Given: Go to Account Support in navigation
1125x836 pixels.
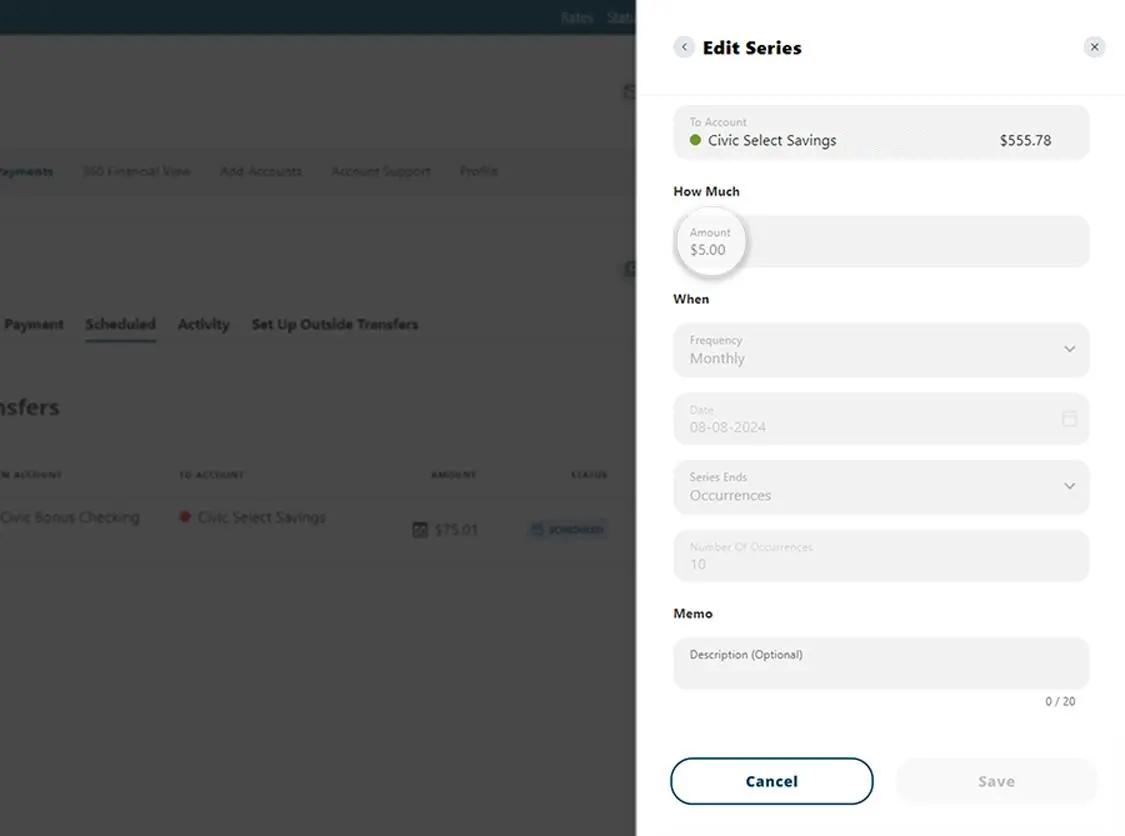Looking at the screenshot, I should 380,171.
